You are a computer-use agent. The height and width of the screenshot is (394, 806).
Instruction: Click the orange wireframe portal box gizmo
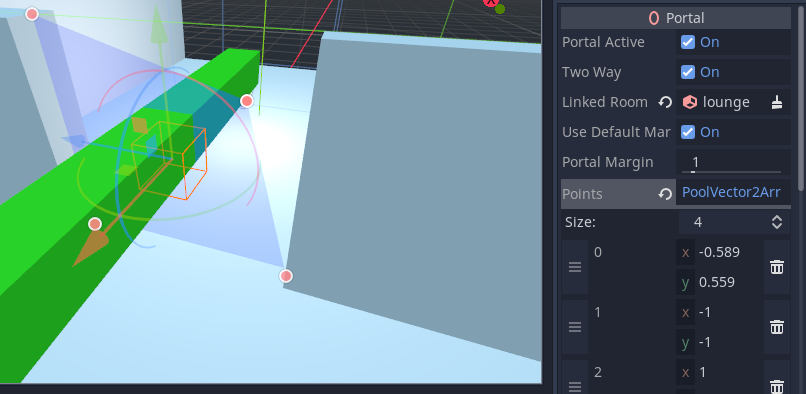pyautogui.click(x=170, y=160)
